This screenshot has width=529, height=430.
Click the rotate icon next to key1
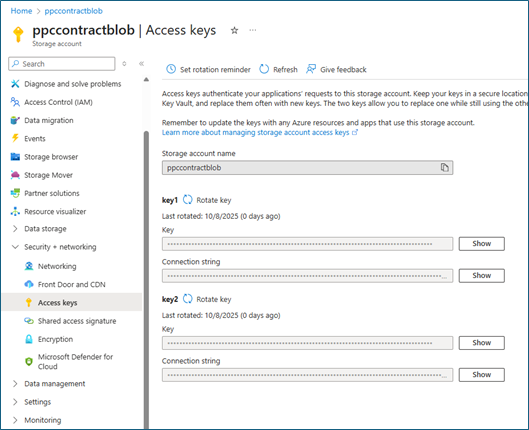[188, 200]
